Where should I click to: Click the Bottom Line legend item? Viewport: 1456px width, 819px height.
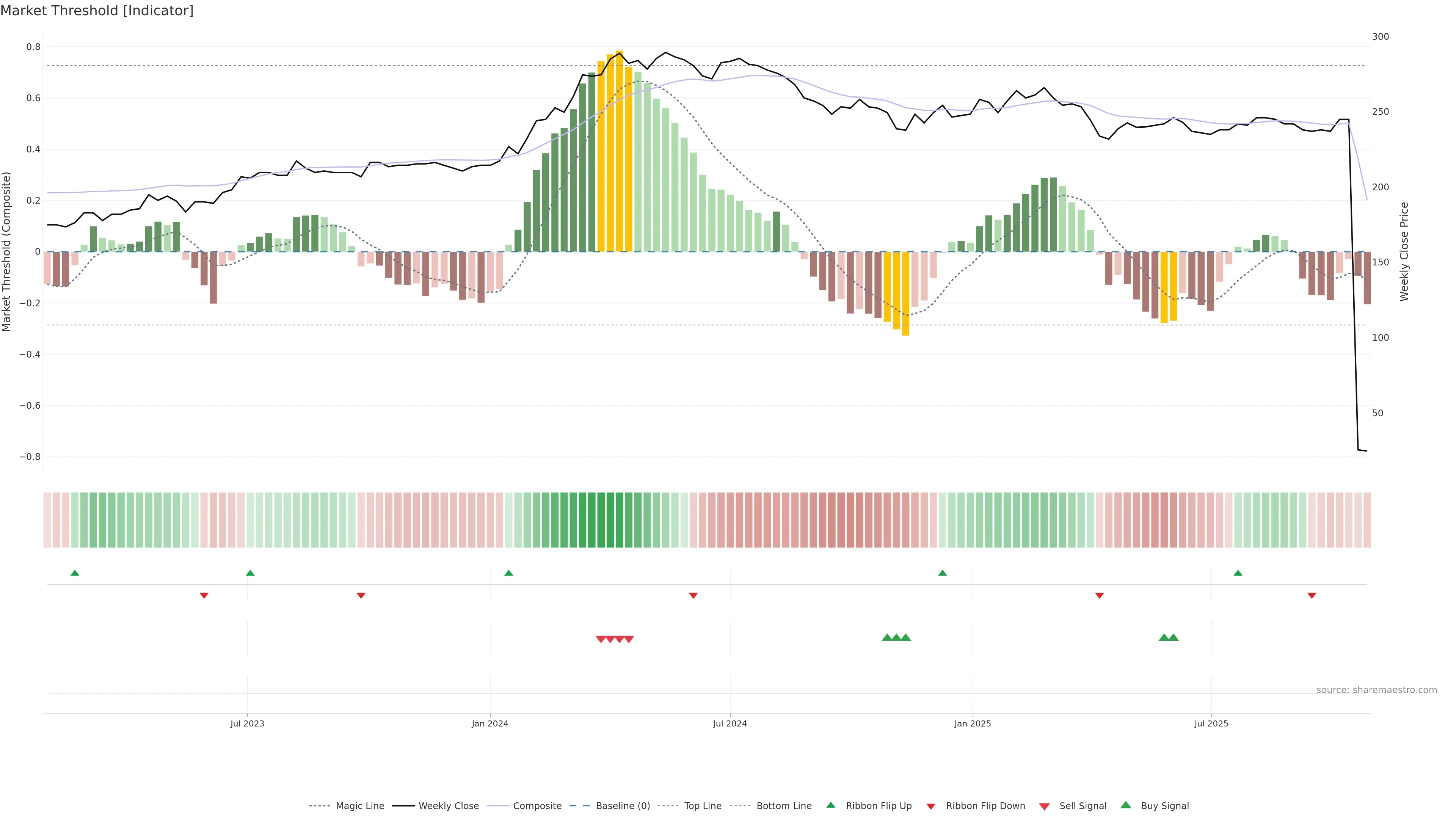pyautogui.click(x=783, y=806)
